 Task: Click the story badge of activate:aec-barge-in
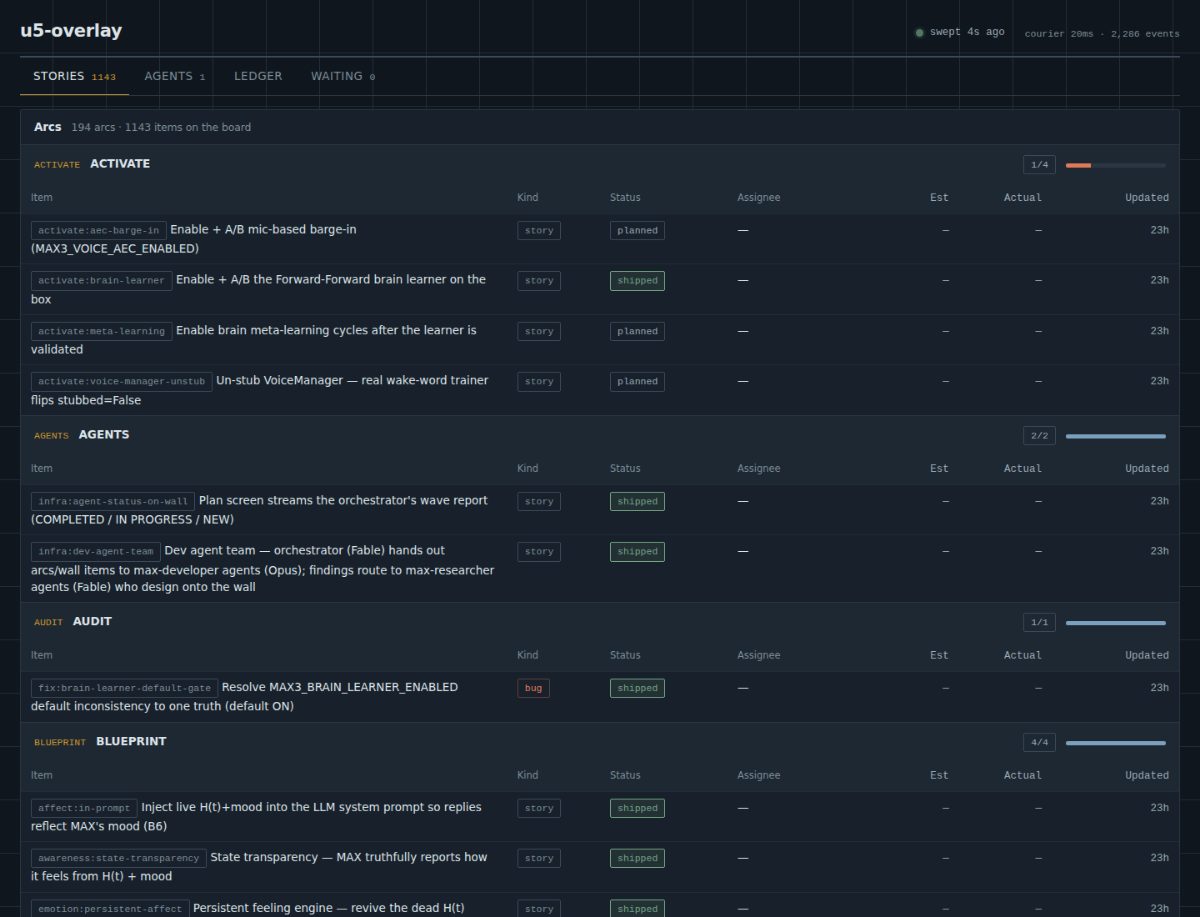[539, 230]
